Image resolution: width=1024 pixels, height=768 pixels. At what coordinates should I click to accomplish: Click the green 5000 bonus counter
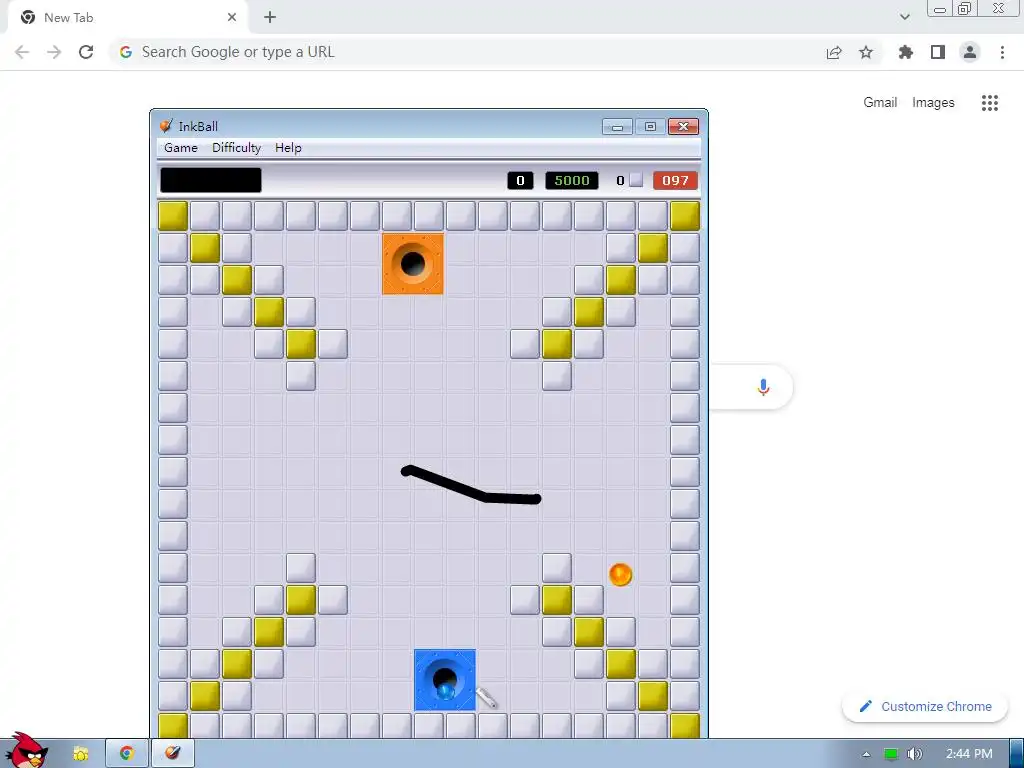[572, 180]
